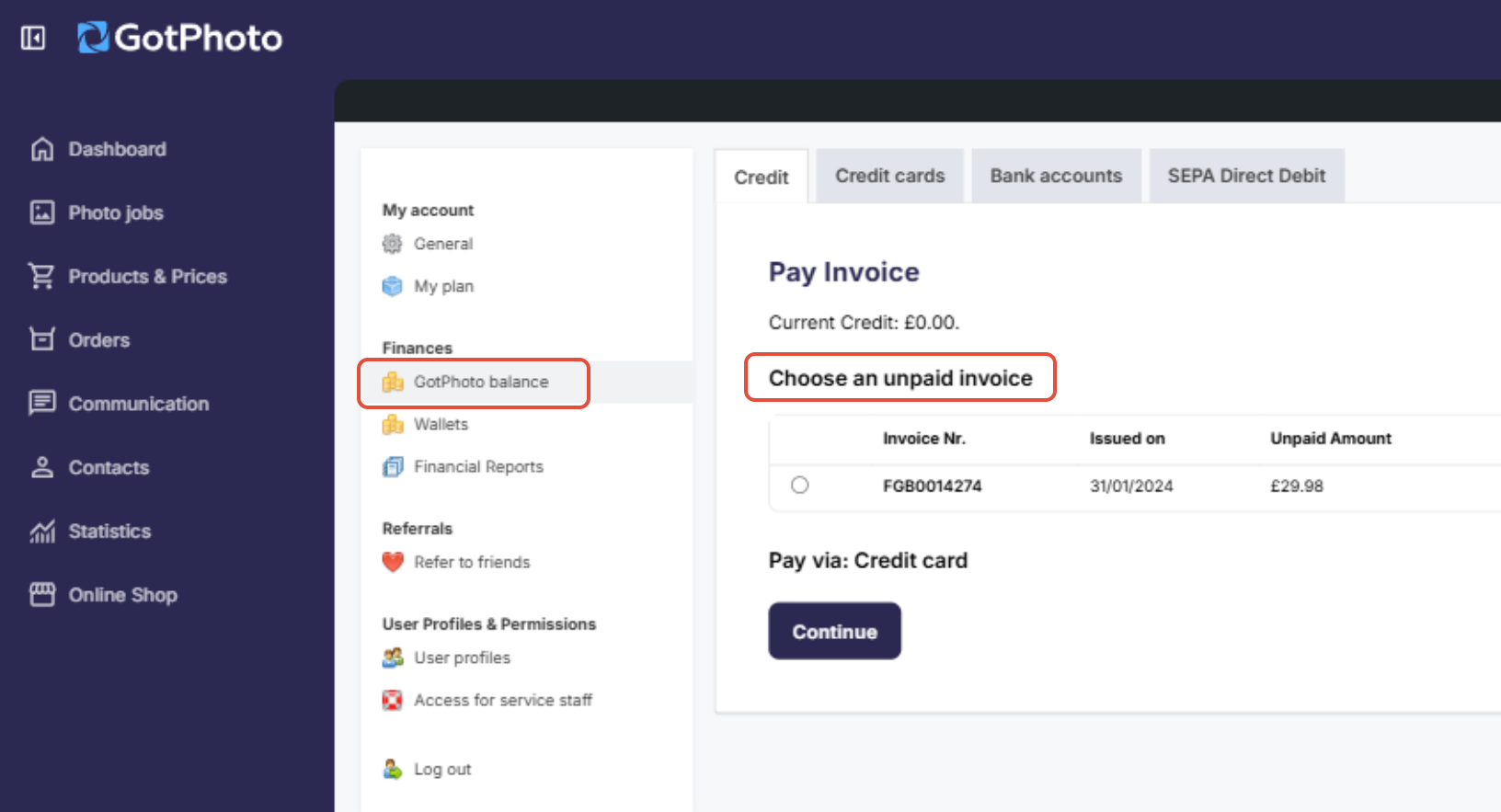Open Wallets under Finances
The height and width of the screenshot is (812, 1501).
(x=441, y=424)
